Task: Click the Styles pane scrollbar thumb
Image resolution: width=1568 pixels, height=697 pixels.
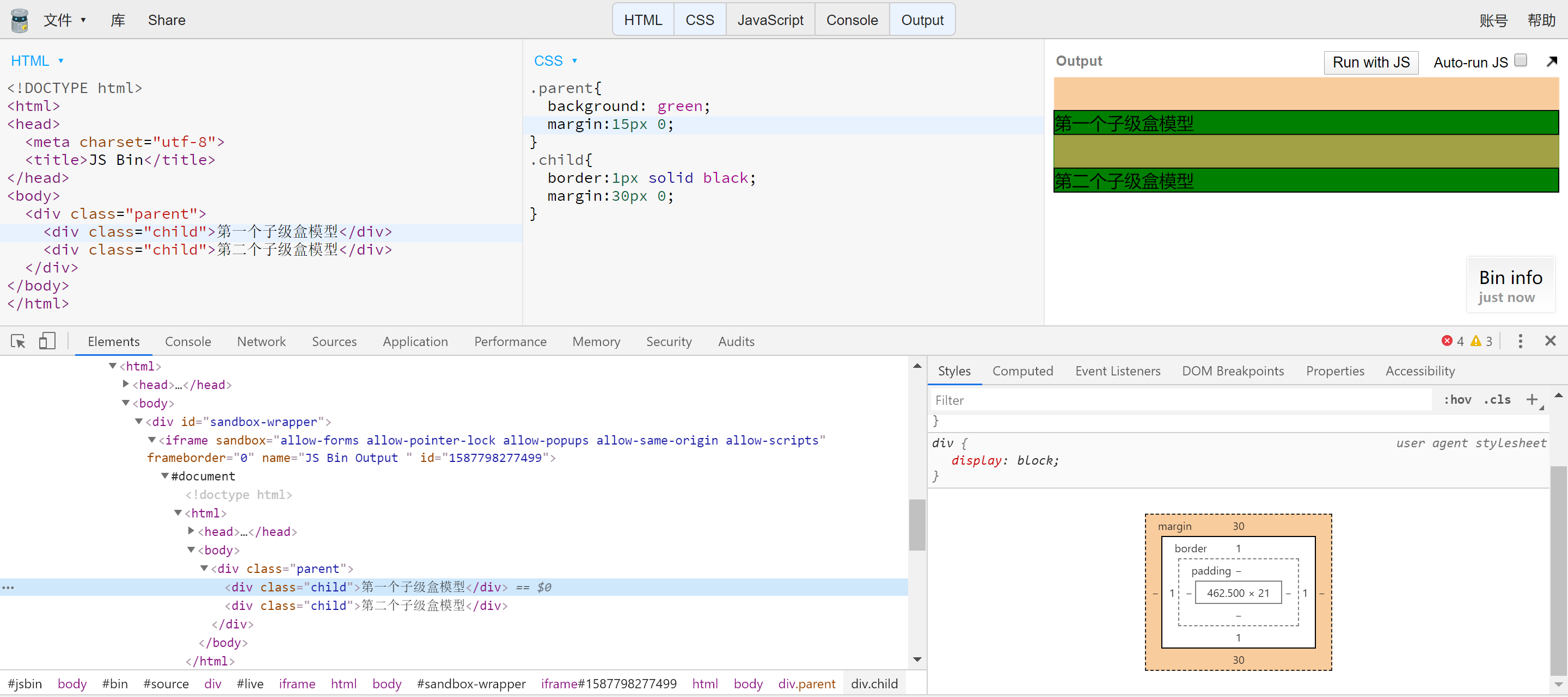Action: pyautogui.click(x=1558, y=569)
